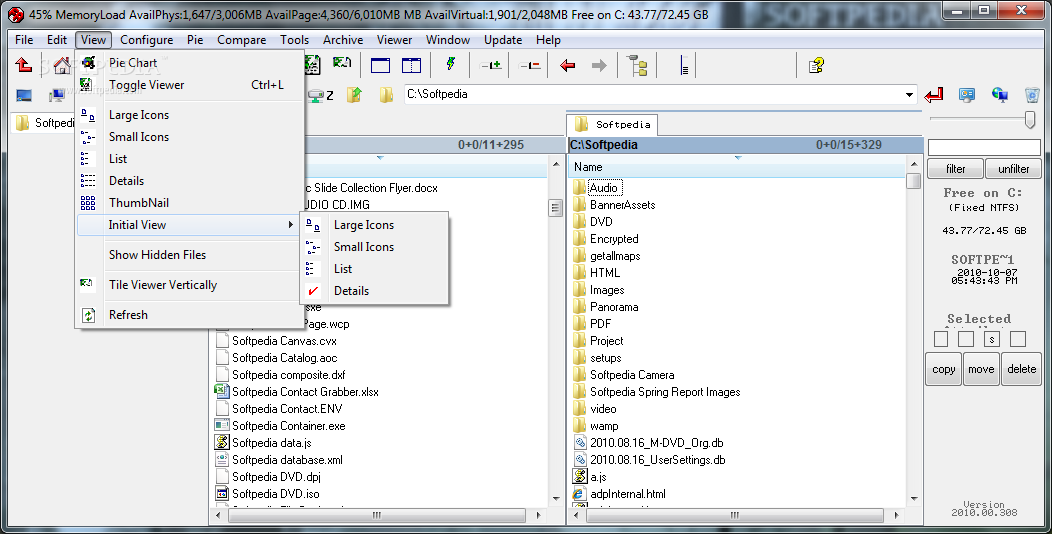This screenshot has width=1052, height=534.
Task: Navigate forward with the gray right arrow
Action: (599, 65)
